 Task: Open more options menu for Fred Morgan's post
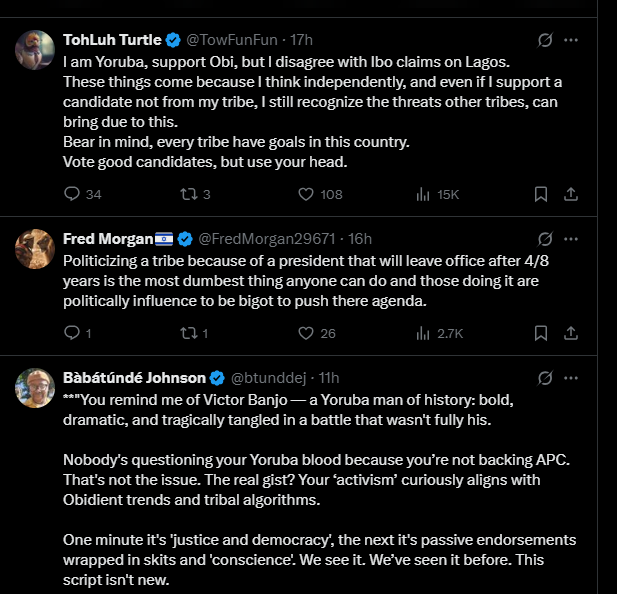tap(571, 239)
